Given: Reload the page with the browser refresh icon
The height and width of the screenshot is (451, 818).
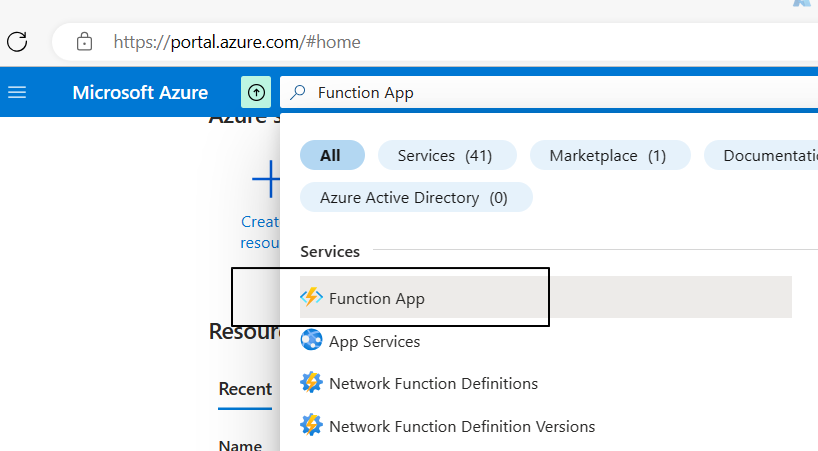Looking at the screenshot, I should (17, 42).
